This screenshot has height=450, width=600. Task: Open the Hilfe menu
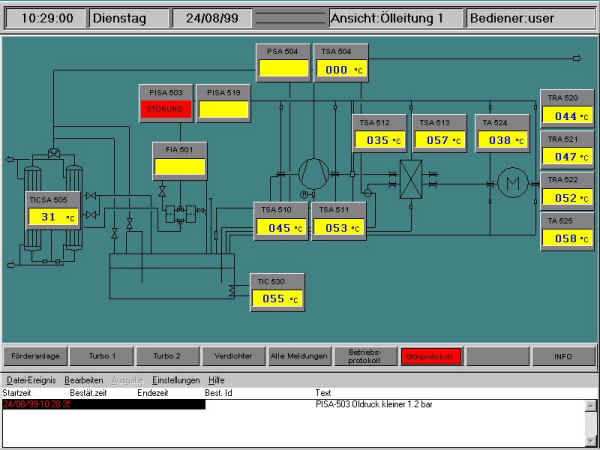216,380
